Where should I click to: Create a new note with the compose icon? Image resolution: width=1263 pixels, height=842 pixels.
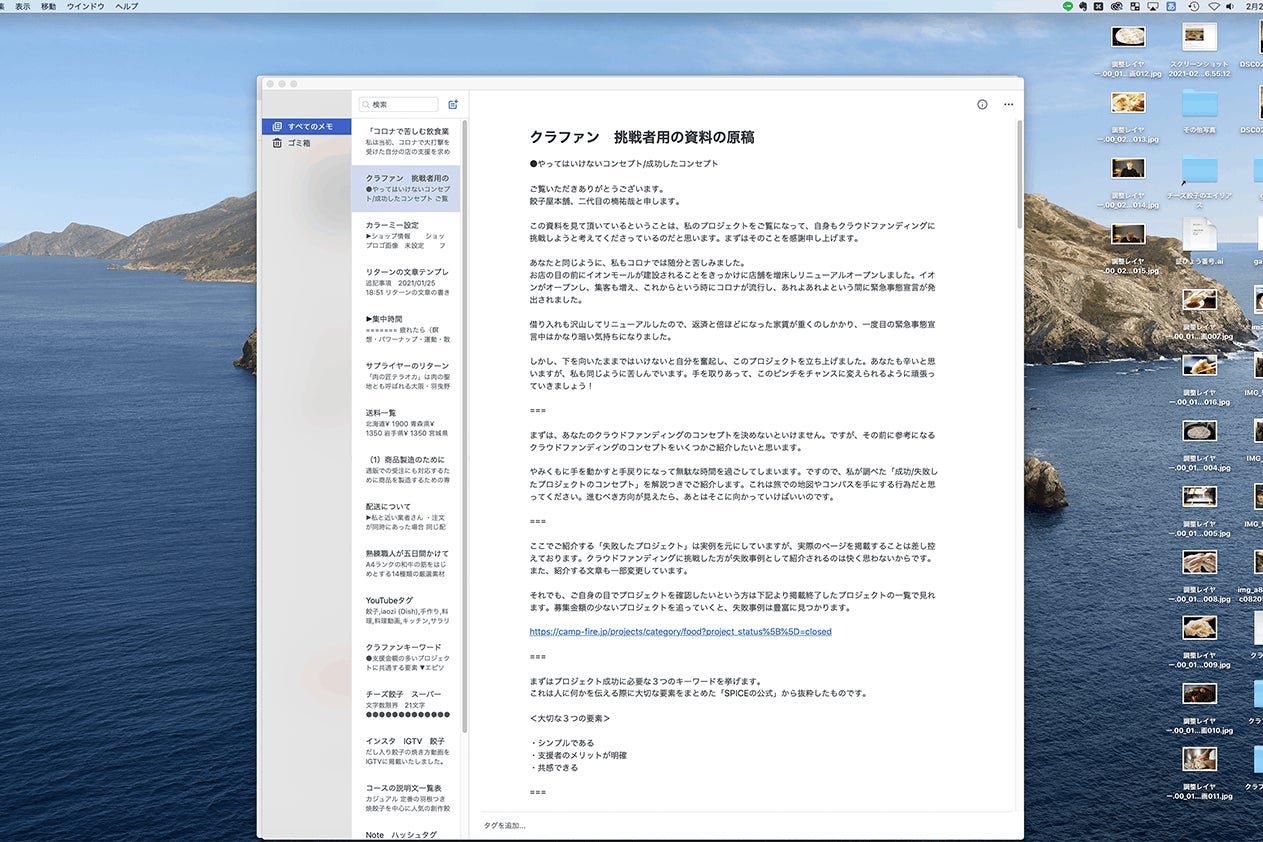coord(453,104)
